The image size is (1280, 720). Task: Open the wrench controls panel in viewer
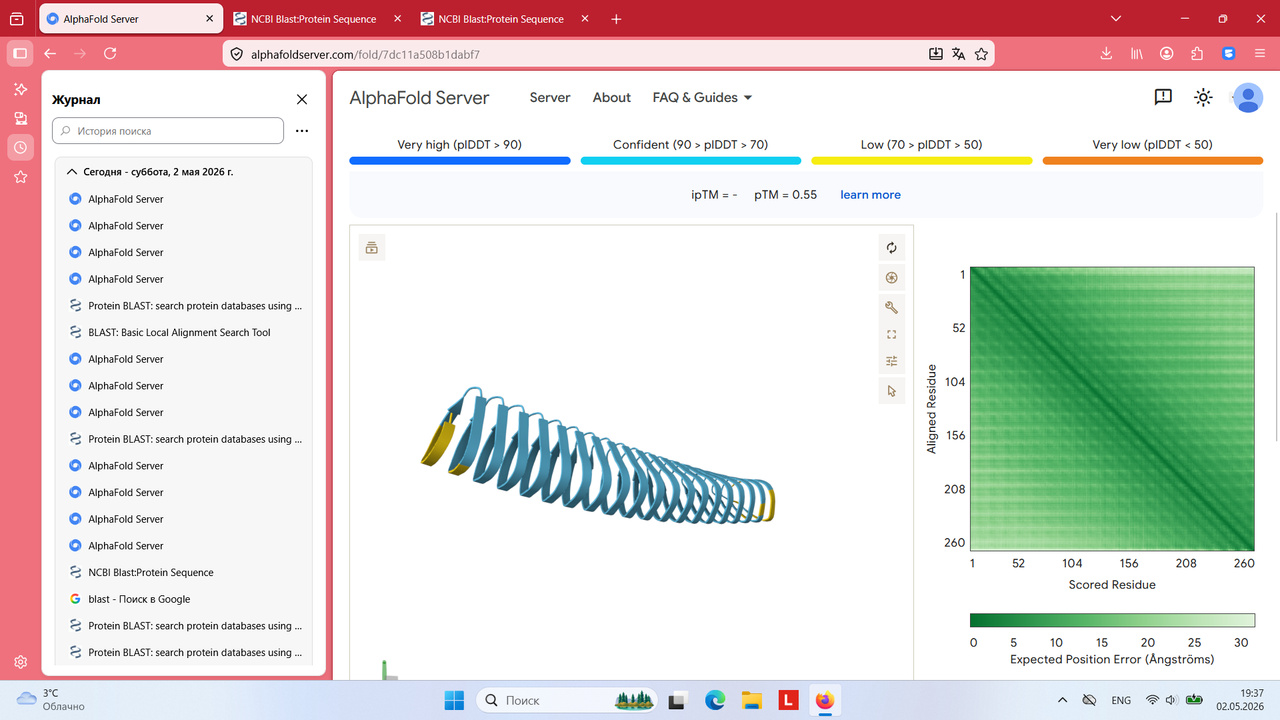point(892,307)
